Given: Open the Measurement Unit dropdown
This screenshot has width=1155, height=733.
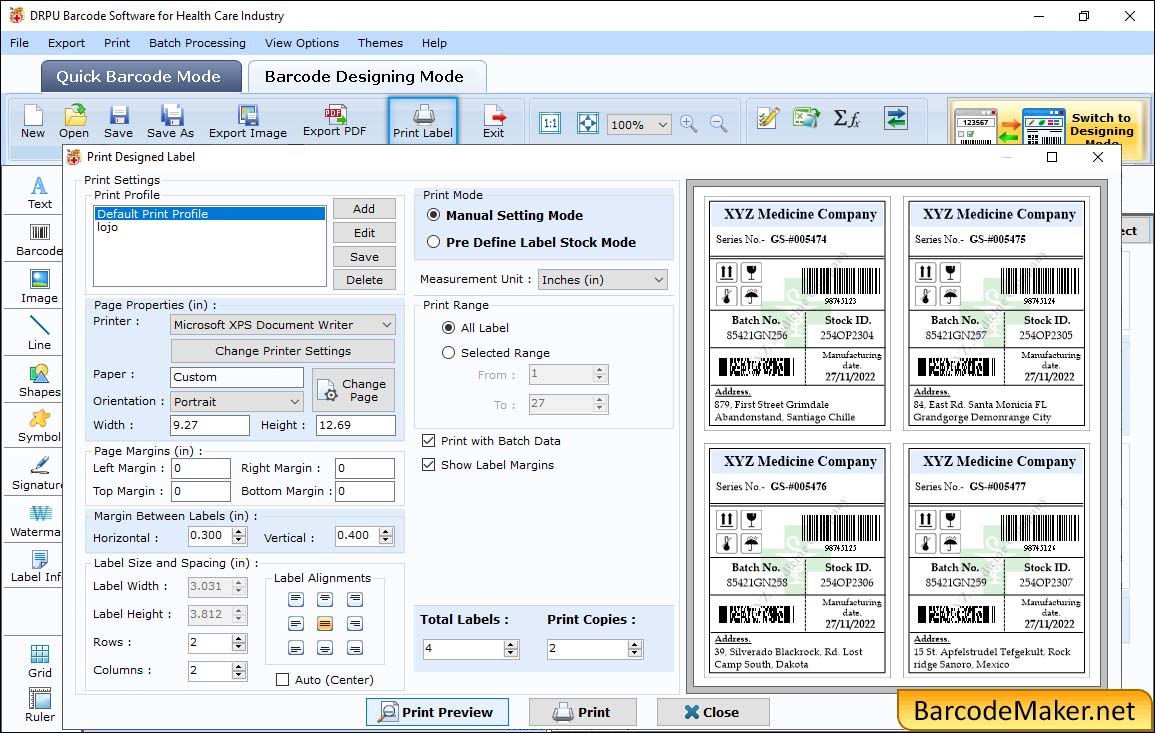Looking at the screenshot, I should (603, 280).
